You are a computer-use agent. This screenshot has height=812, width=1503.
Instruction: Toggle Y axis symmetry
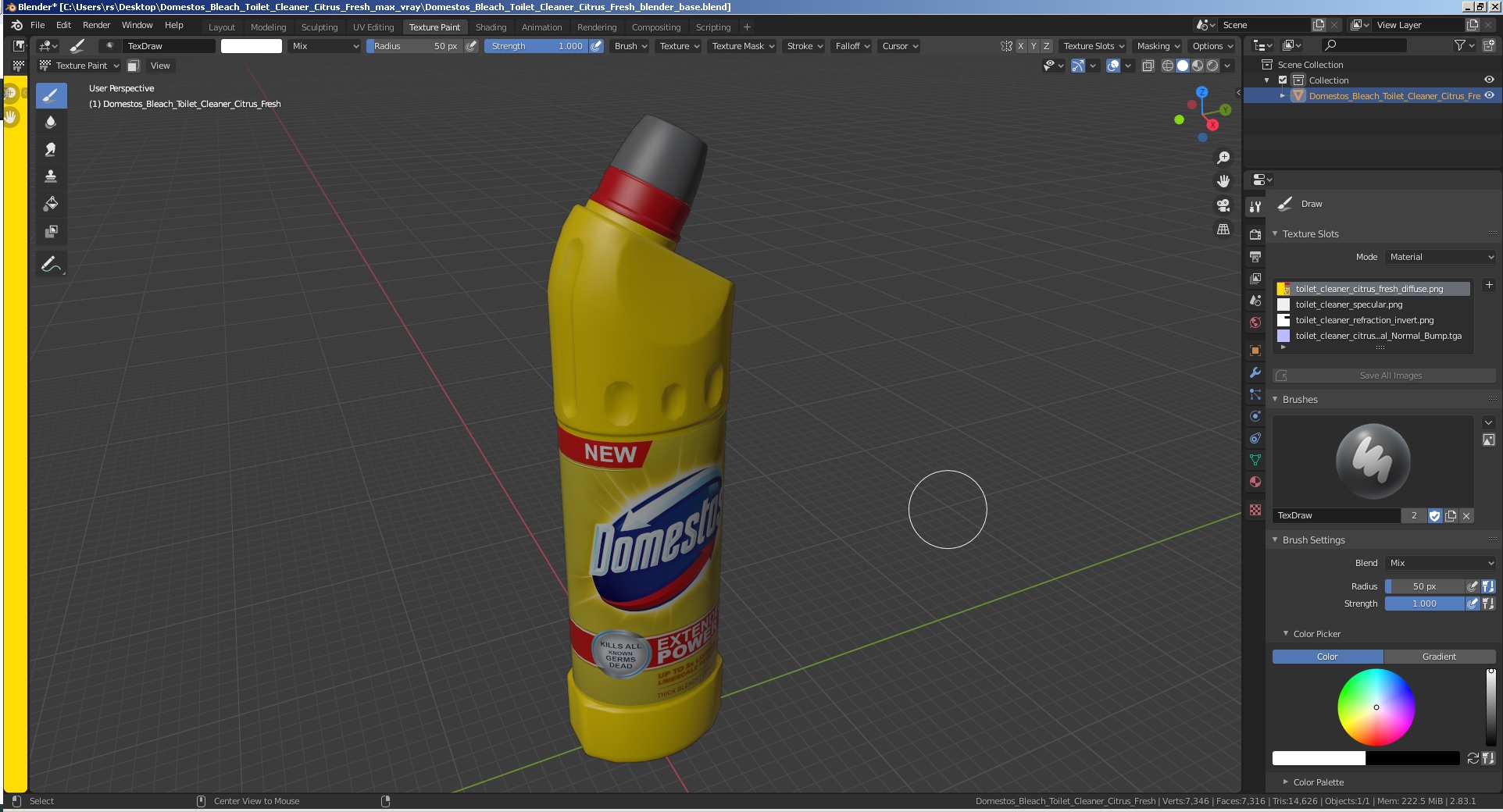(x=1034, y=46)
